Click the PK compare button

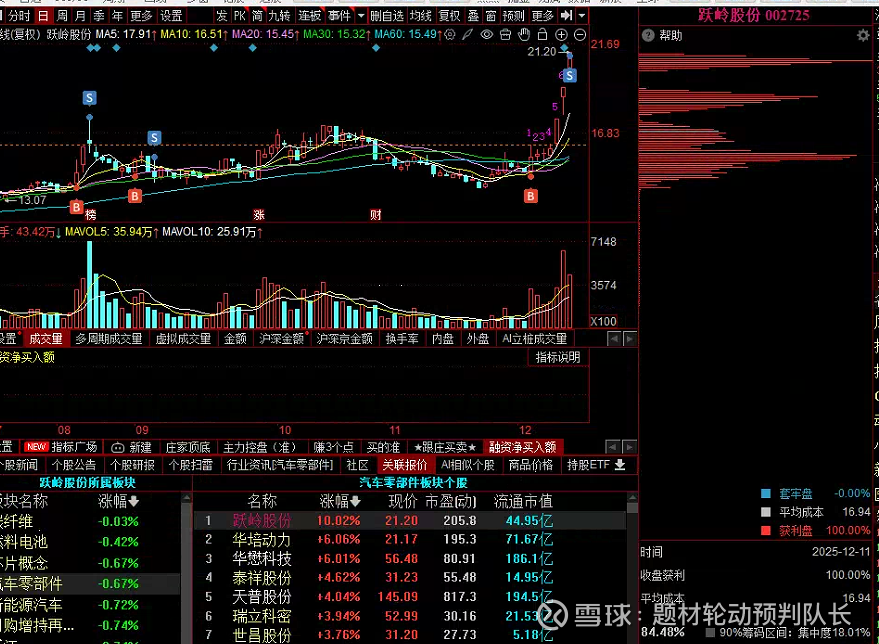pyautogui.click(x=239, y=16)
